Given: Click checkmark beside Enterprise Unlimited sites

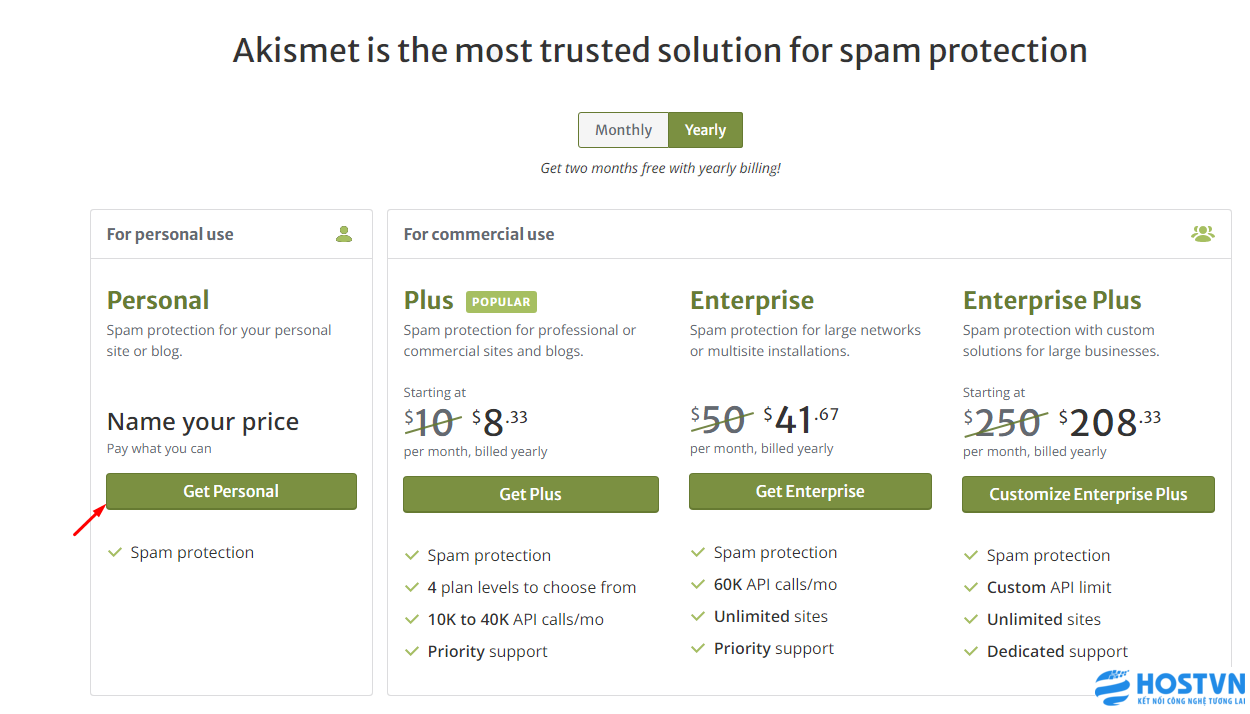Looking at the screenshot, I should (697, 616).
